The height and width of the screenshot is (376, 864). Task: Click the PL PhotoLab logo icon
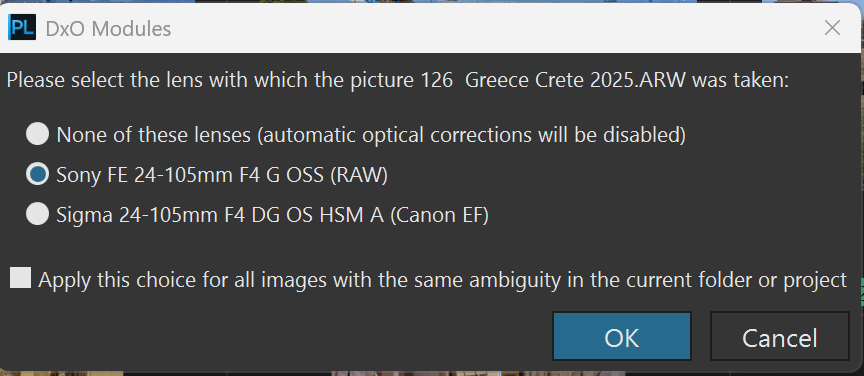[23, 28]
